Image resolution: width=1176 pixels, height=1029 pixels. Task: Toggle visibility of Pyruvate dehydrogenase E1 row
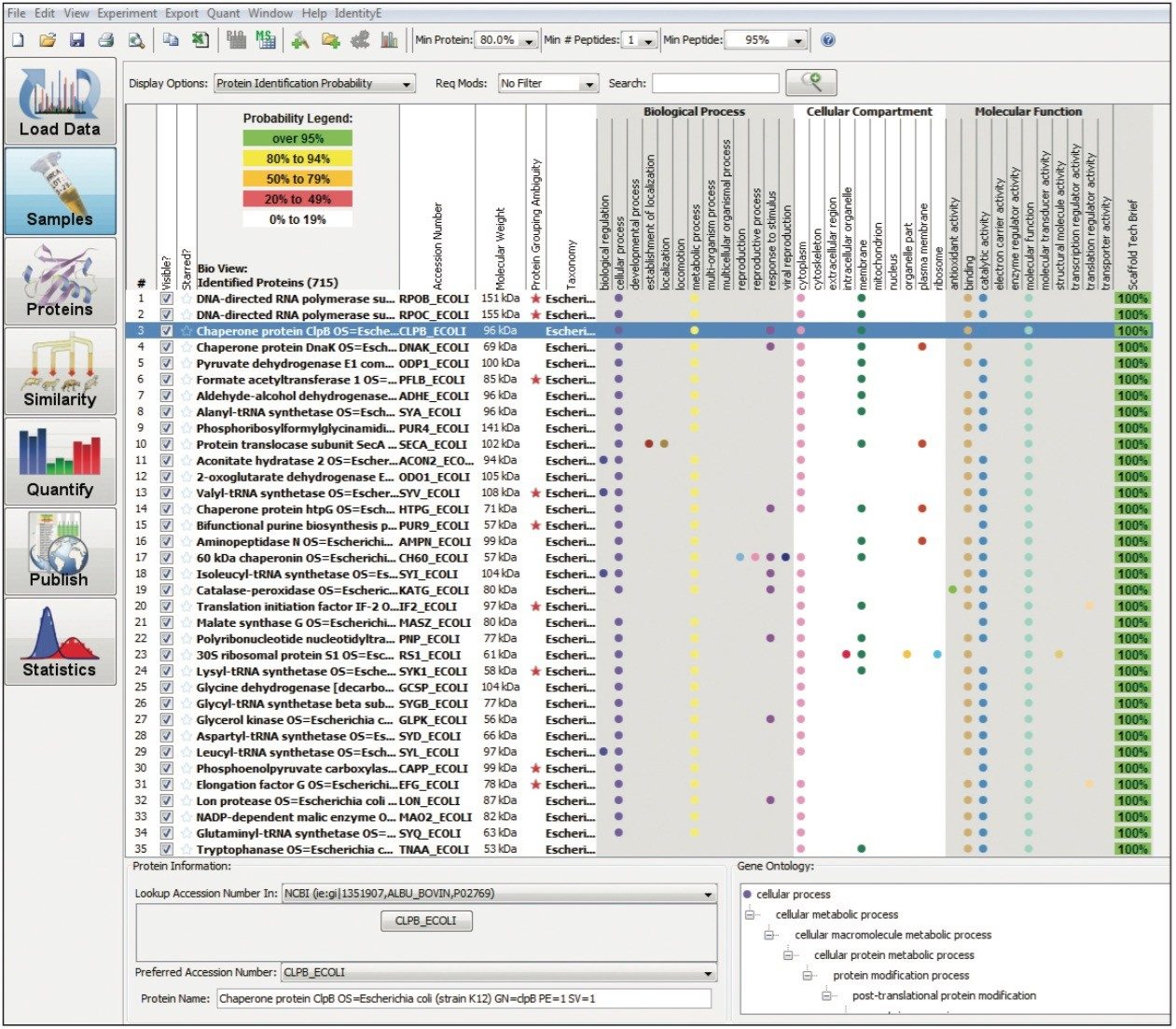[166, 364]
